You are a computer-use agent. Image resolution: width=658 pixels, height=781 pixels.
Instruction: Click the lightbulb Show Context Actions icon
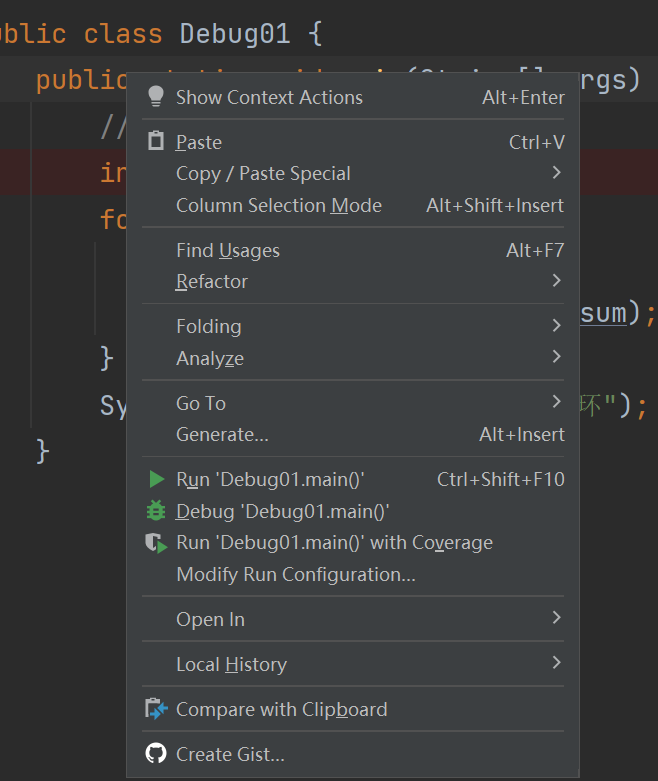tap(155, 97)
